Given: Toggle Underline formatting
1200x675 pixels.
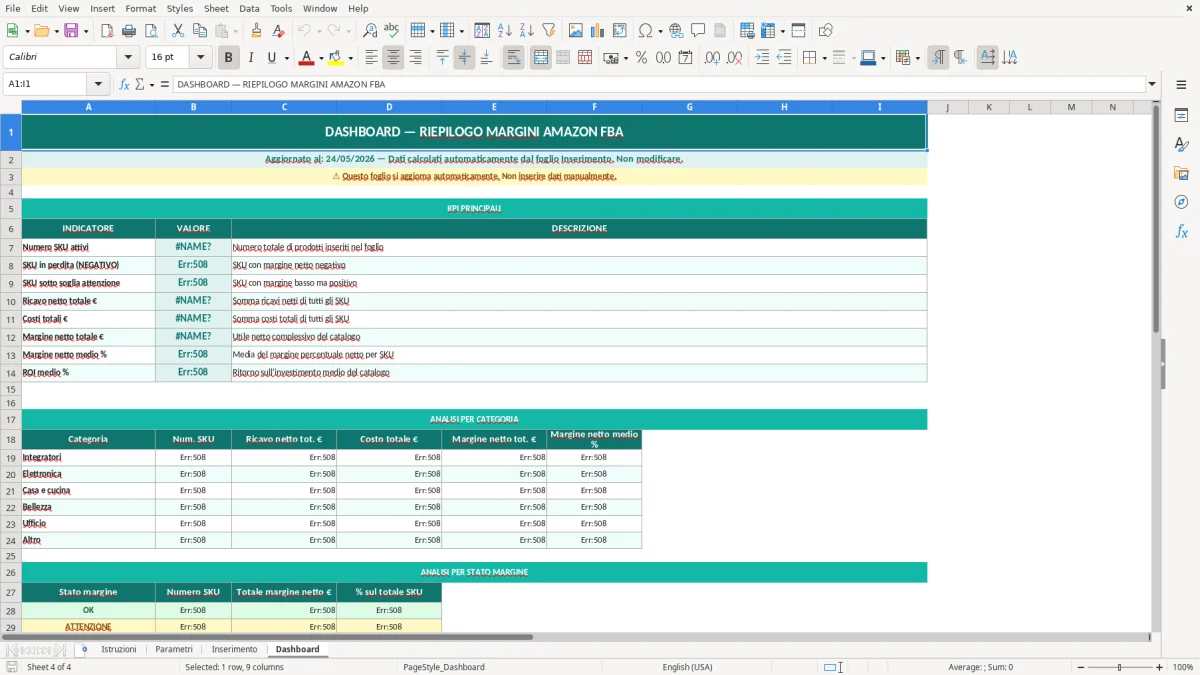Looking at the screenshot, I should (272, 58).
